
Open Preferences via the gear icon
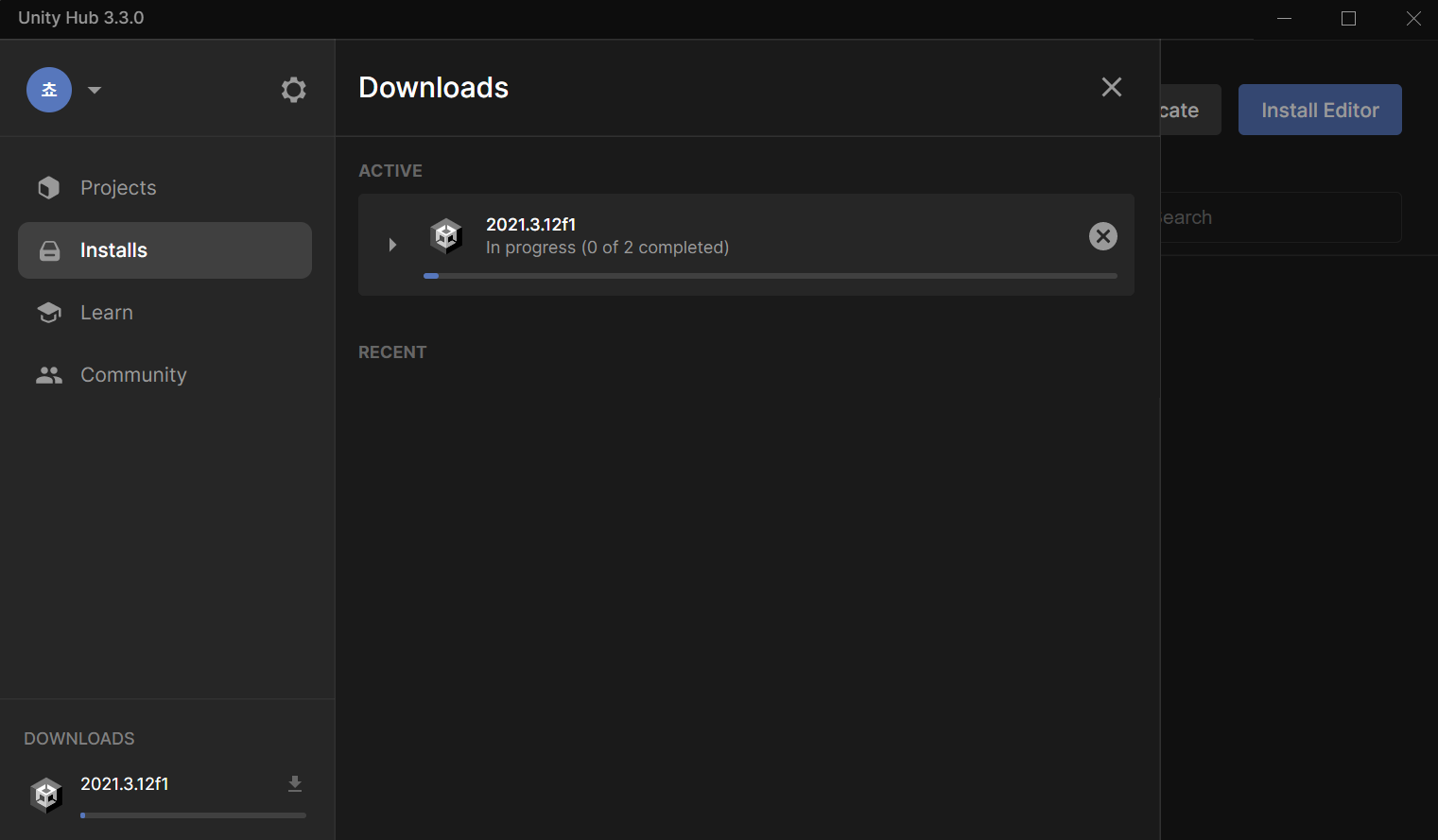coord(294,90)
